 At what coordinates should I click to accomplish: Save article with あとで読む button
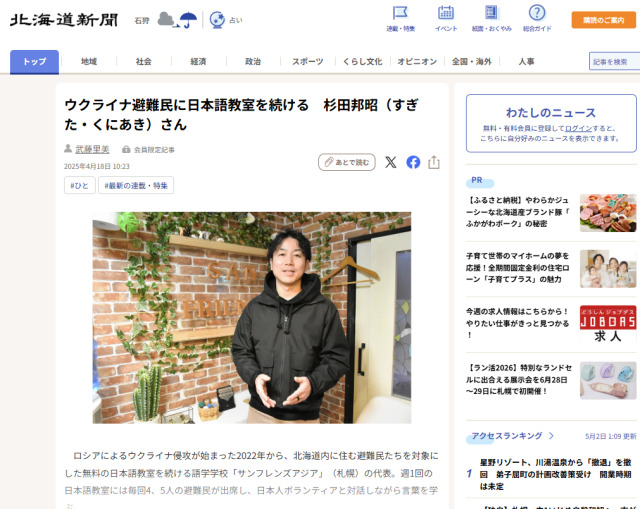(347, 162)
